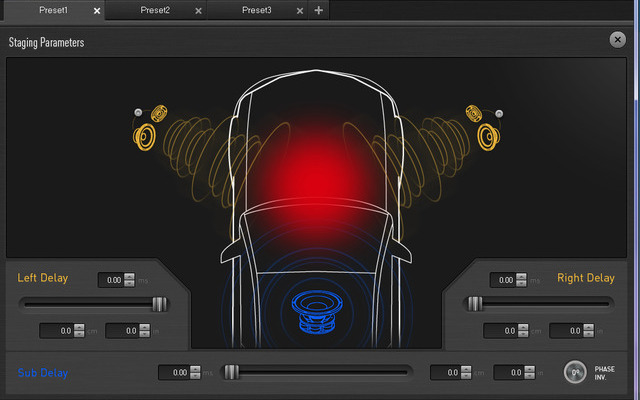The height and width of the screenshot is (400, 640).
Task: Click the gray dot near left tweeter
Action: click(138, 112)
